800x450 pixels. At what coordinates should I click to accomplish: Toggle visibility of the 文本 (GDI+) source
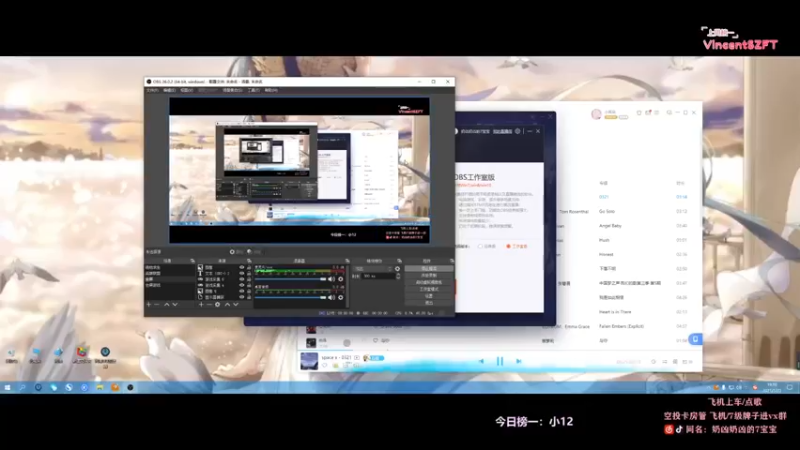242,273
